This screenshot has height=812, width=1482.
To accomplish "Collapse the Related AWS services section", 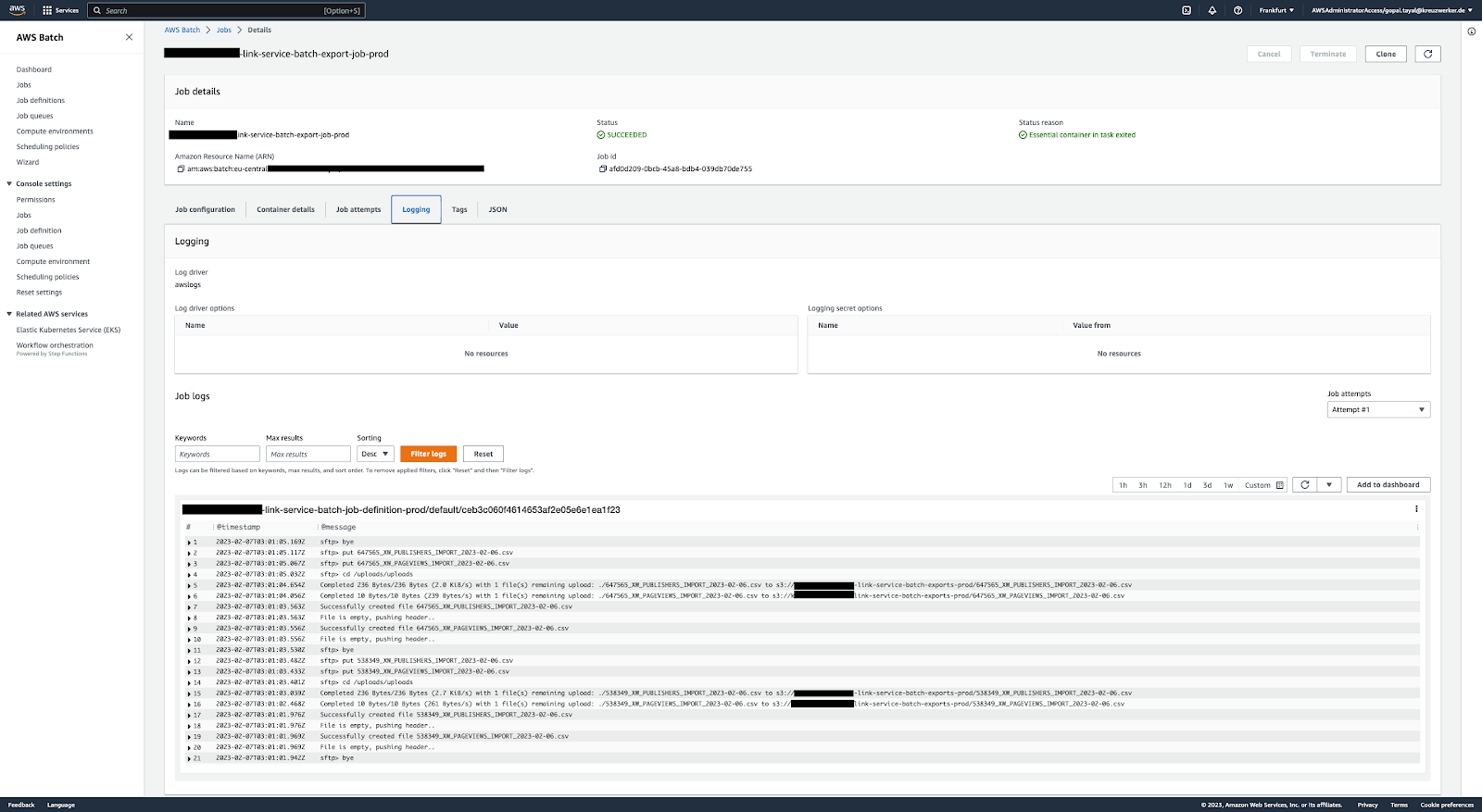I will click(x=9, y=314).
